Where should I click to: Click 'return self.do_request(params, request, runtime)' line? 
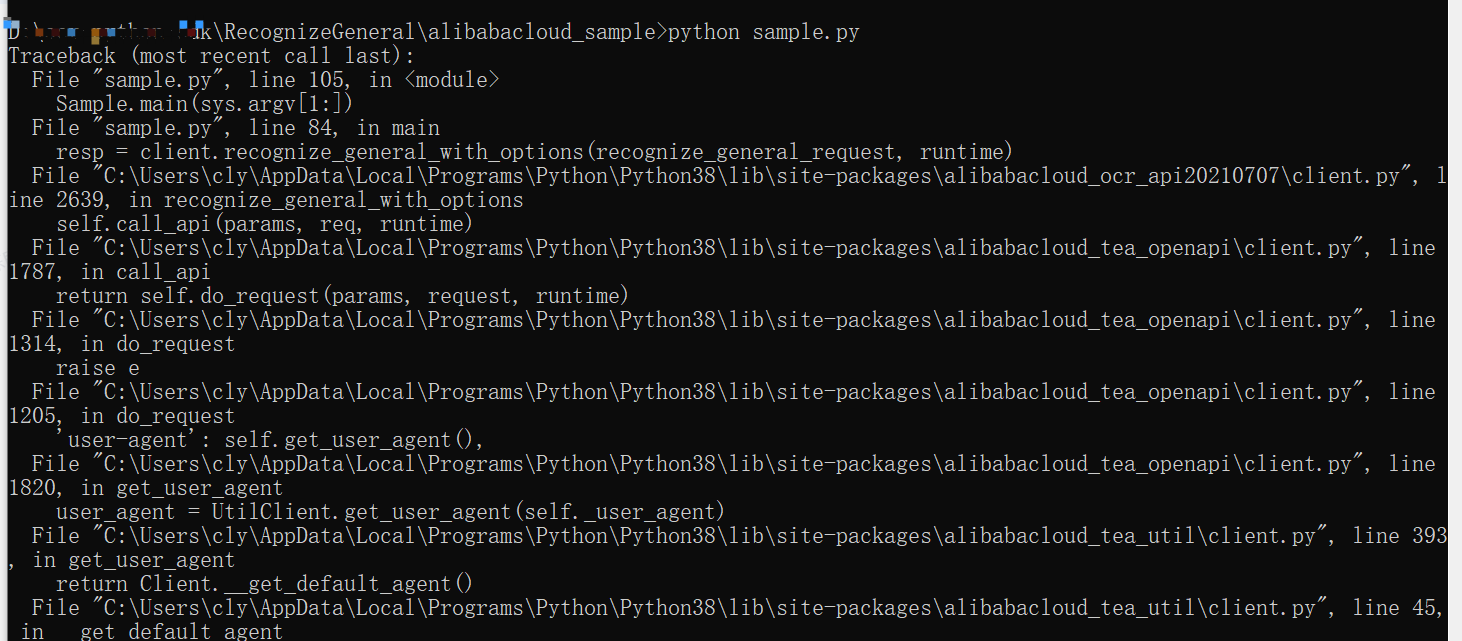[342, 296]
